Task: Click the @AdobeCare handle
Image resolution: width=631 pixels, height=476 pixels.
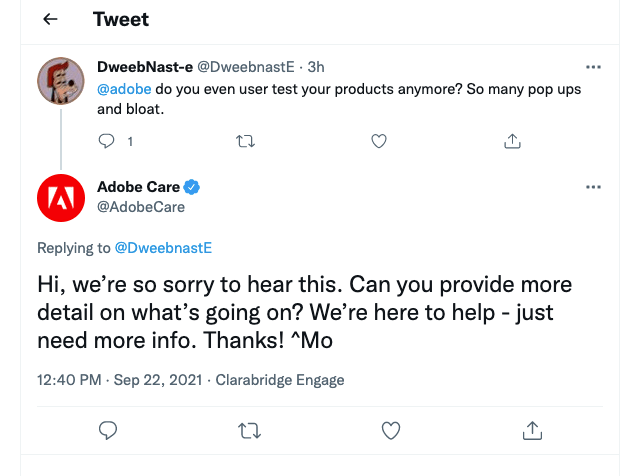Action: click(x=141, y=207)
